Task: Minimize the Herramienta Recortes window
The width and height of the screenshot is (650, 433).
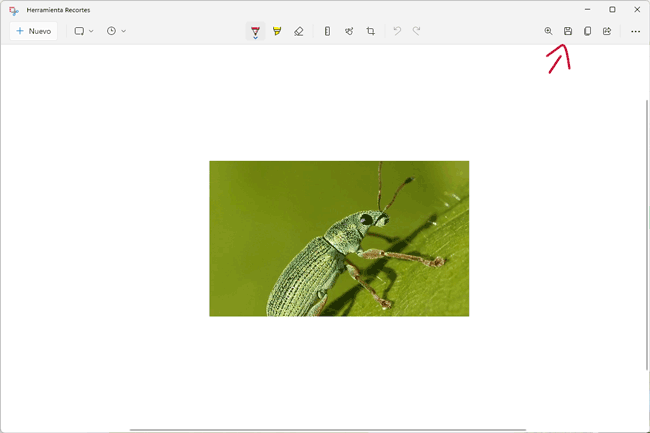Action: [587, 10]
